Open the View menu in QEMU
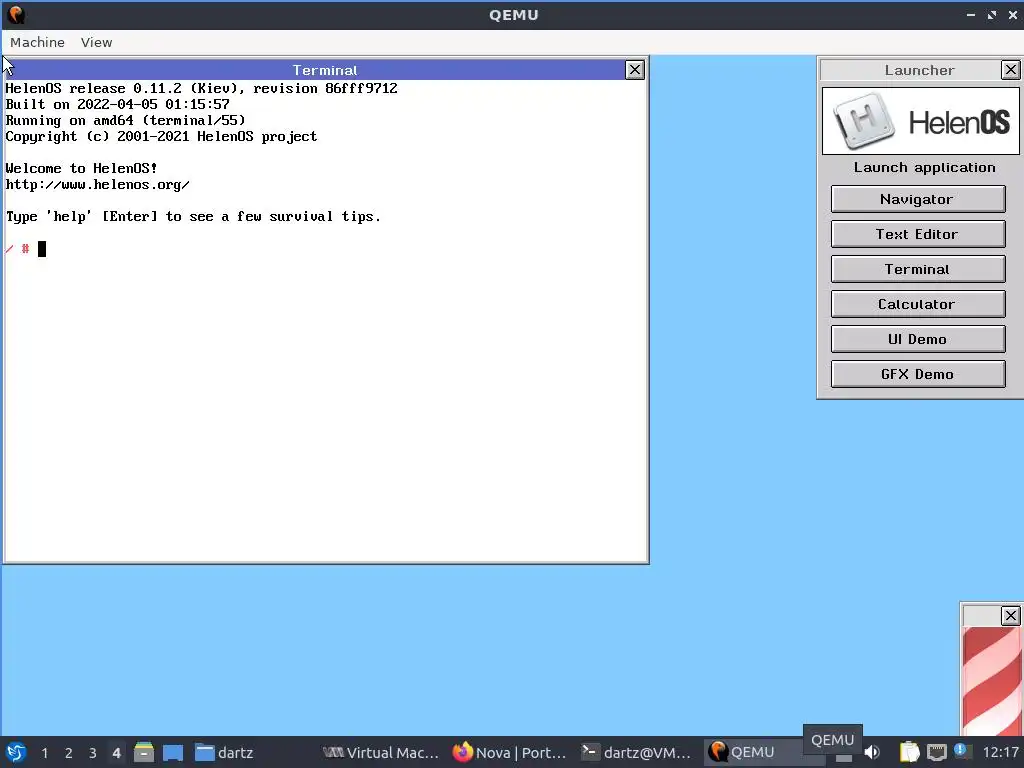Viewport: 1024px width, 768px height. (96, 42)
